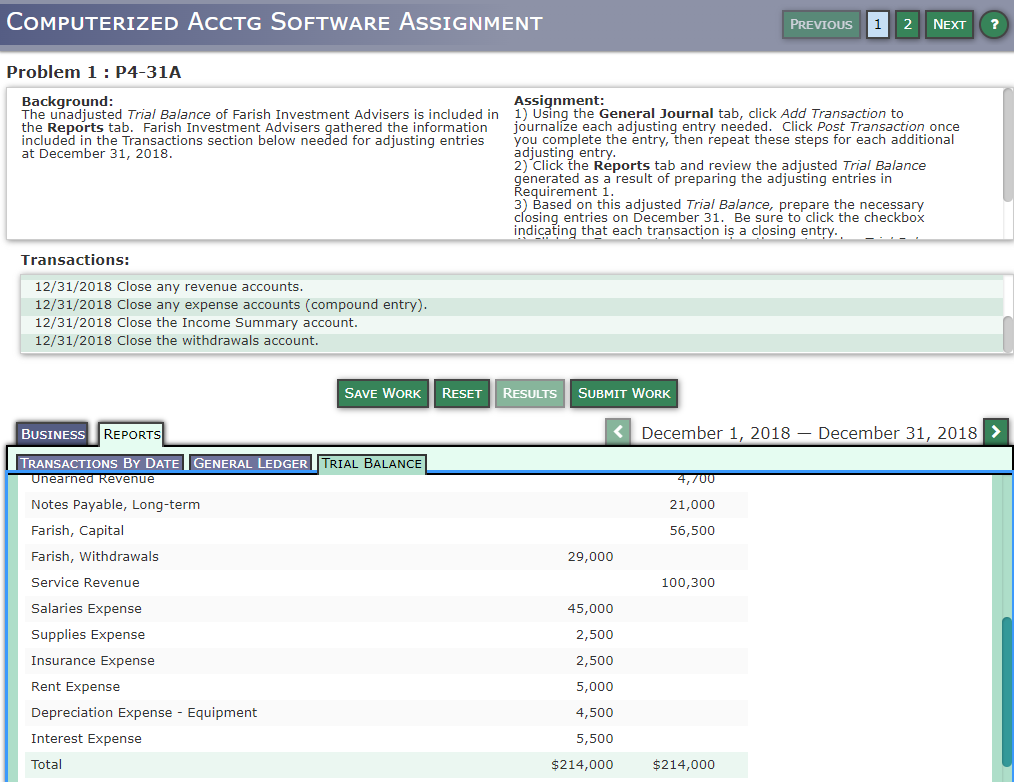Click the 100,300 Service Revenue credit

[x=688, y=583]
